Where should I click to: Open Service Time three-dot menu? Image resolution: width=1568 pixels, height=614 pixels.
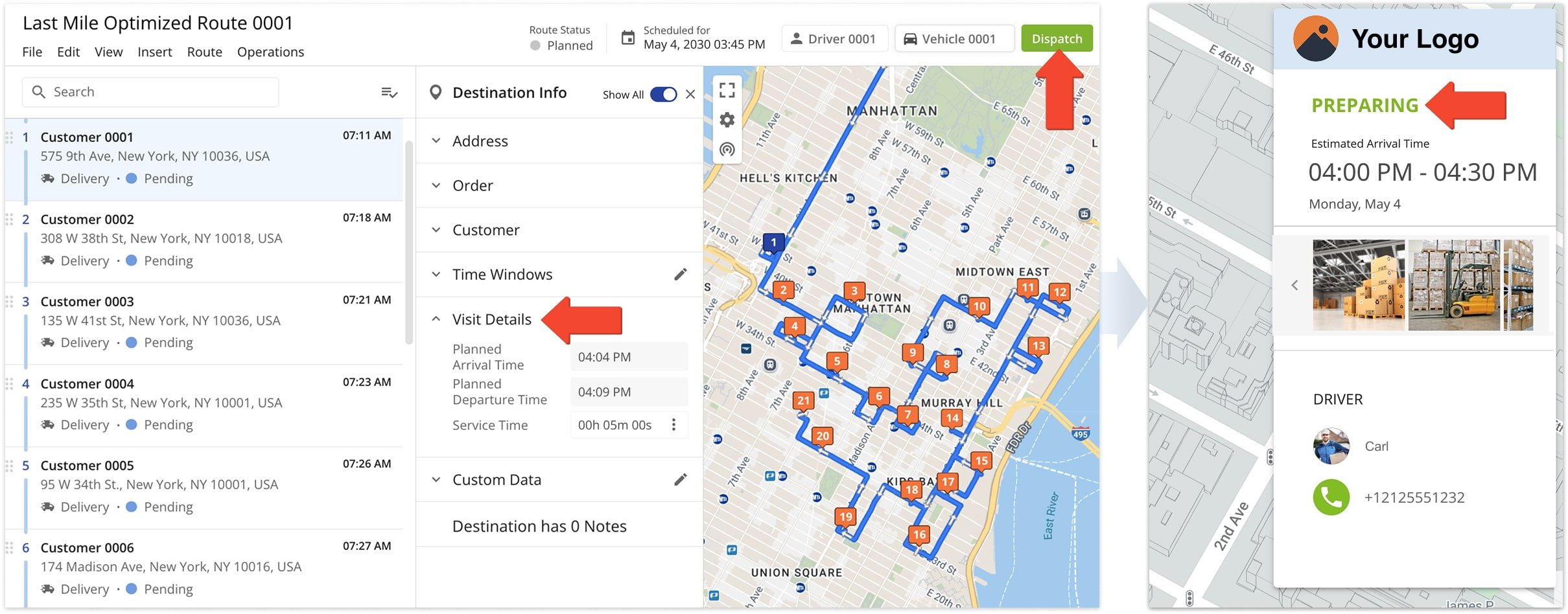[674, 424]
